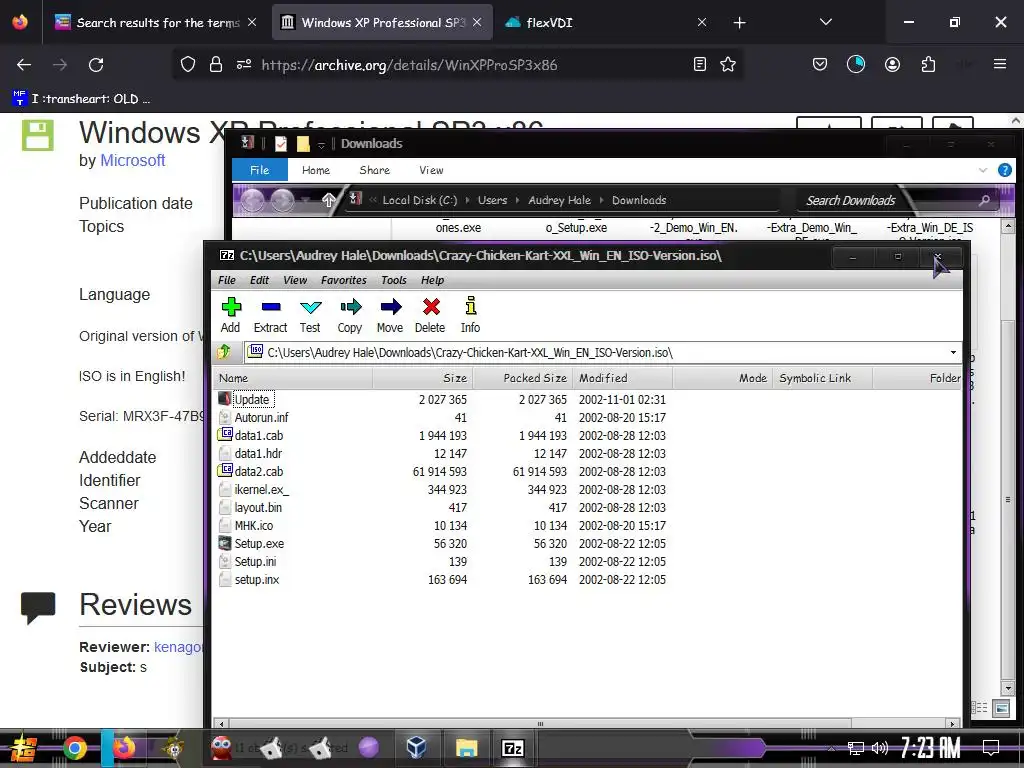Open the 7-Zip address path dropdown arrow

(x=953, y=353)
